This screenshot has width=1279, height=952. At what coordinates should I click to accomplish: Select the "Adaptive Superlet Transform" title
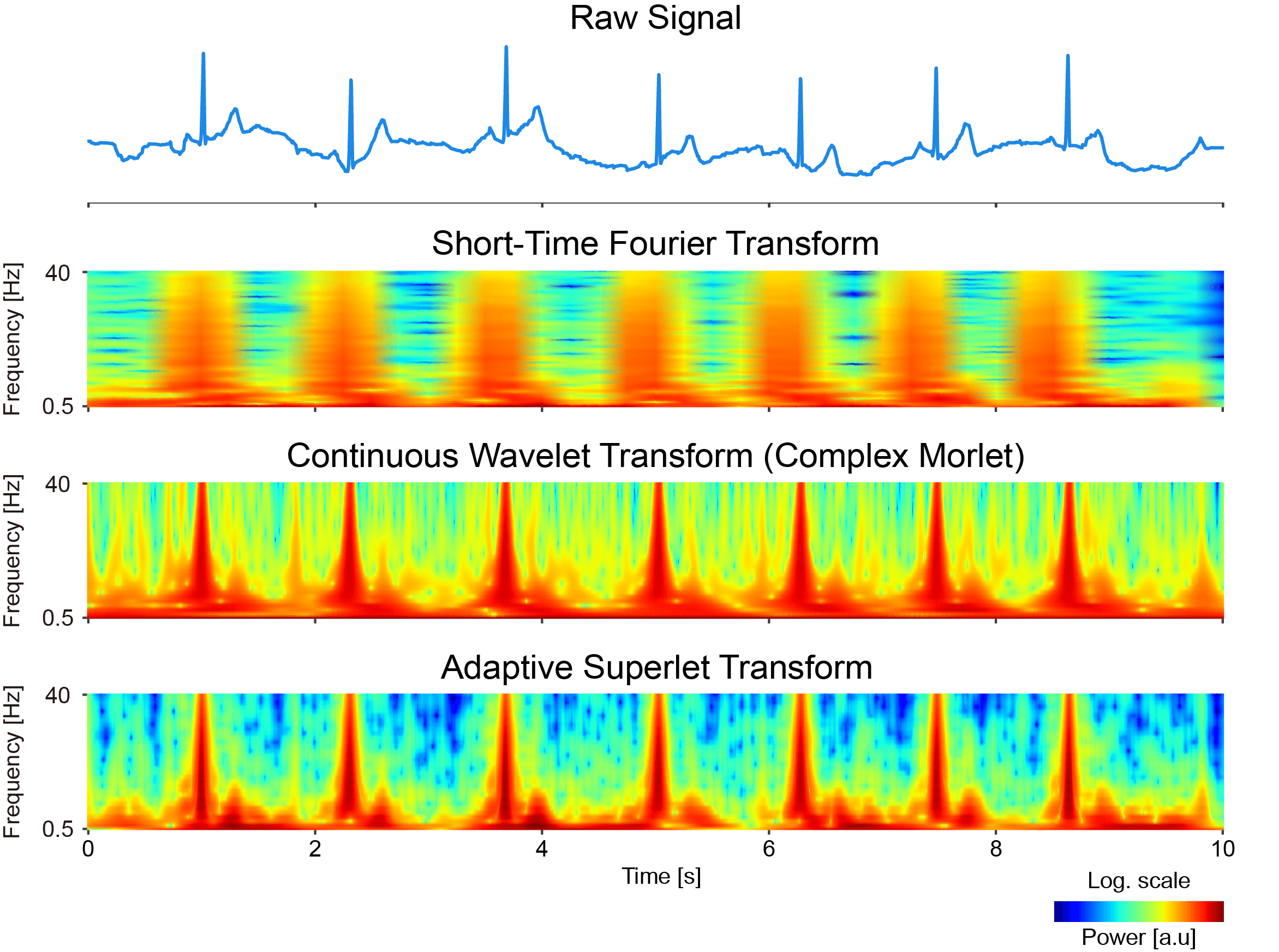tap(656, 668)
